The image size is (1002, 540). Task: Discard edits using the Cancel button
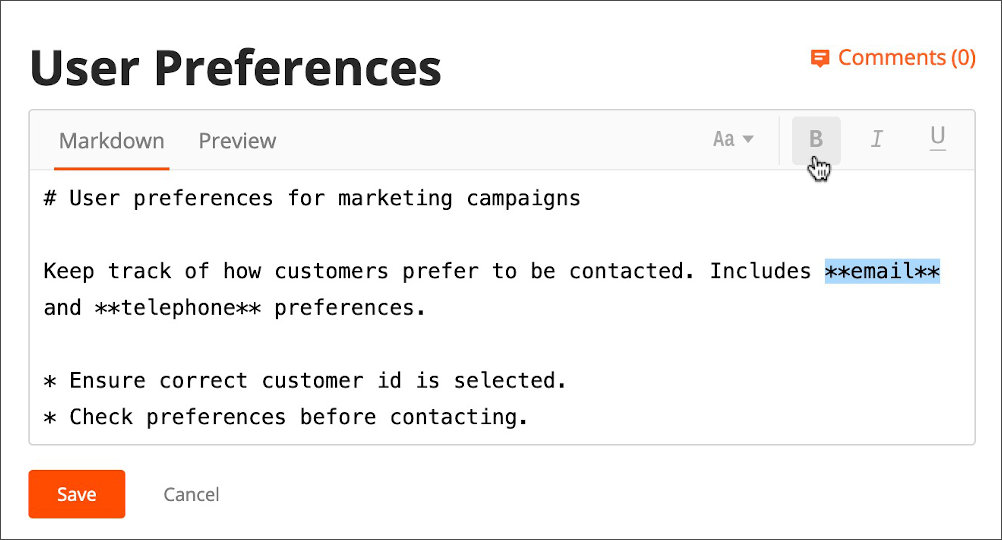[191, 494]
